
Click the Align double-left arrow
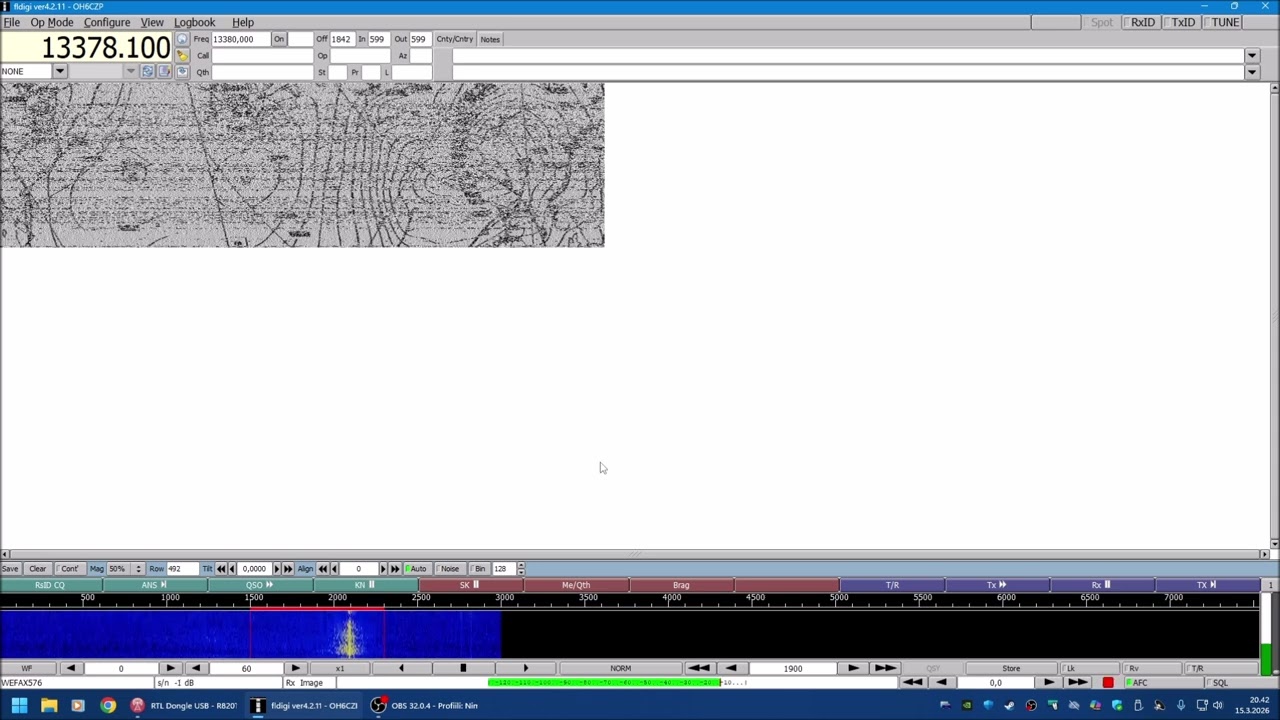[323, 569]
